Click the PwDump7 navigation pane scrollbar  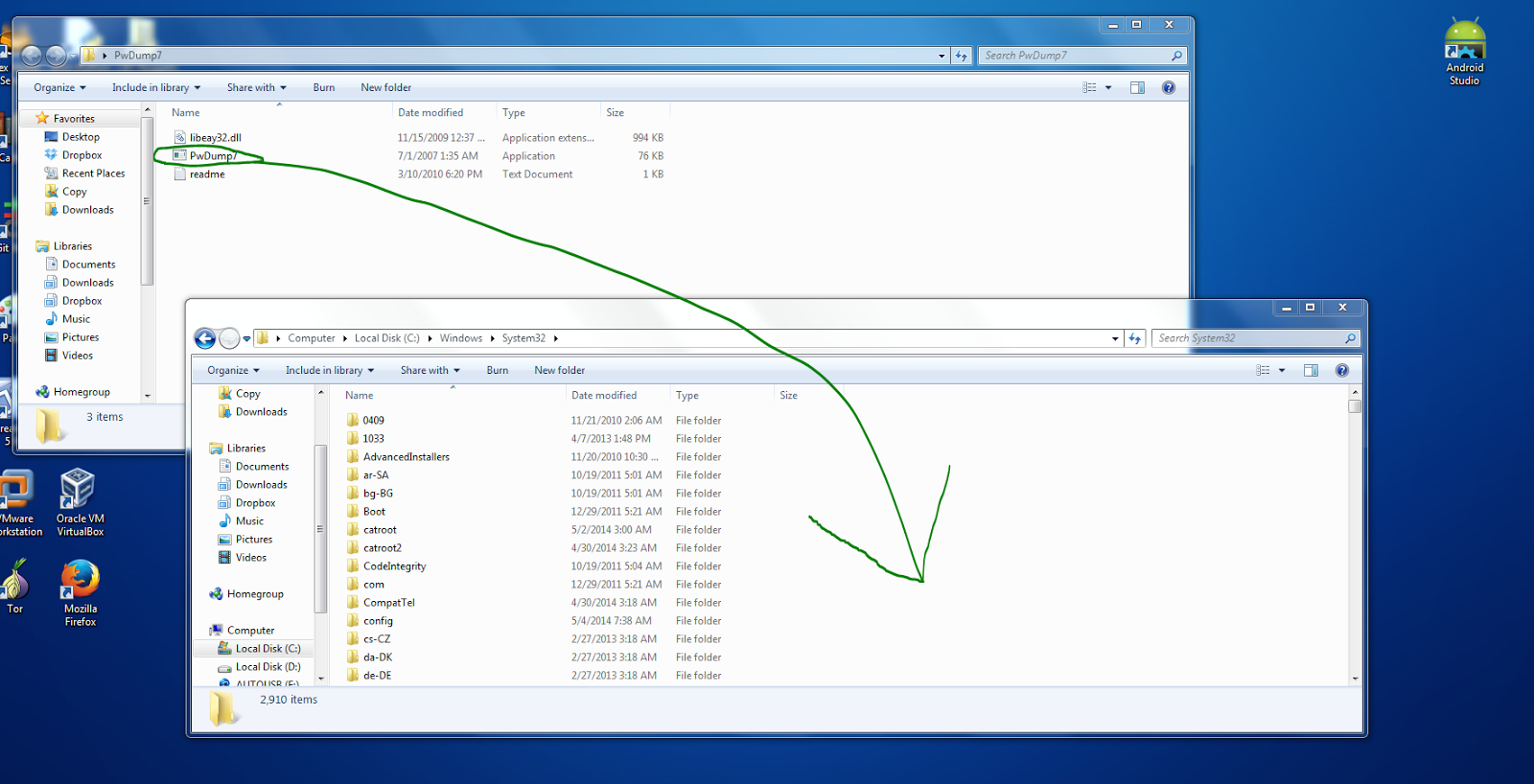coord(147,201)
